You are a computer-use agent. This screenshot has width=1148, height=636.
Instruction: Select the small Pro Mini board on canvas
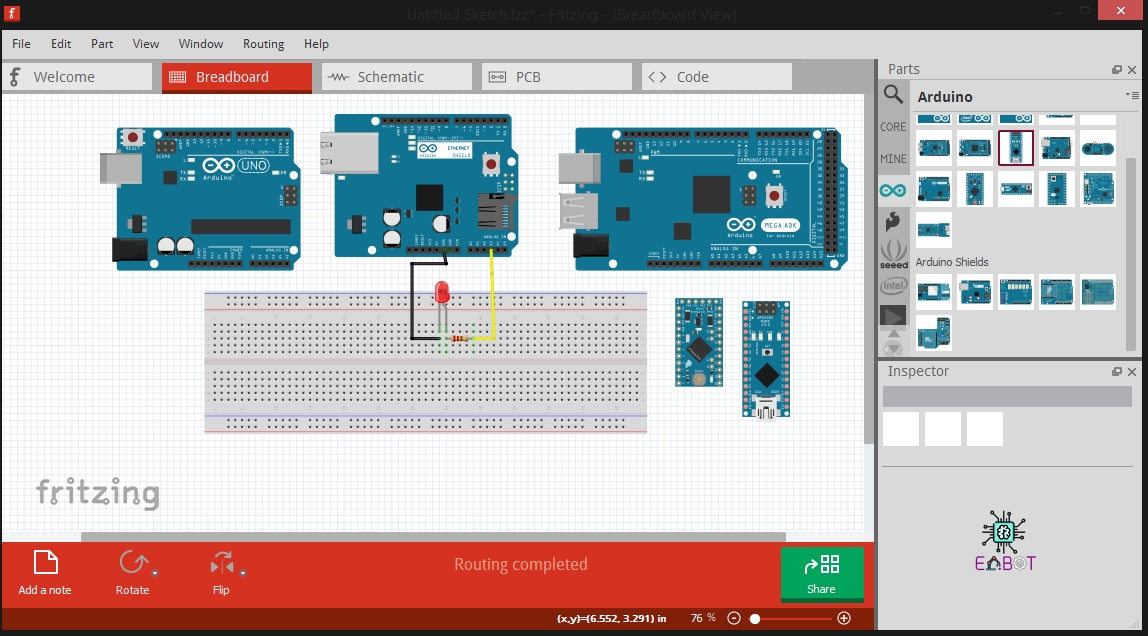coord(698,342)
